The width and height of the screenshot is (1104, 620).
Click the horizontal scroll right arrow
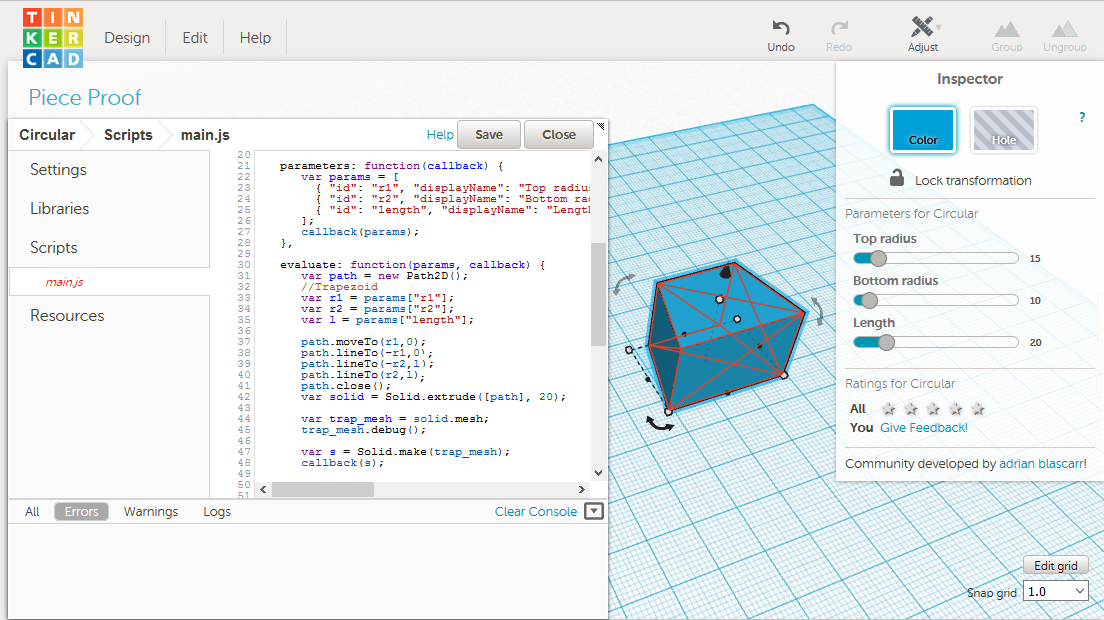[582, 489]
